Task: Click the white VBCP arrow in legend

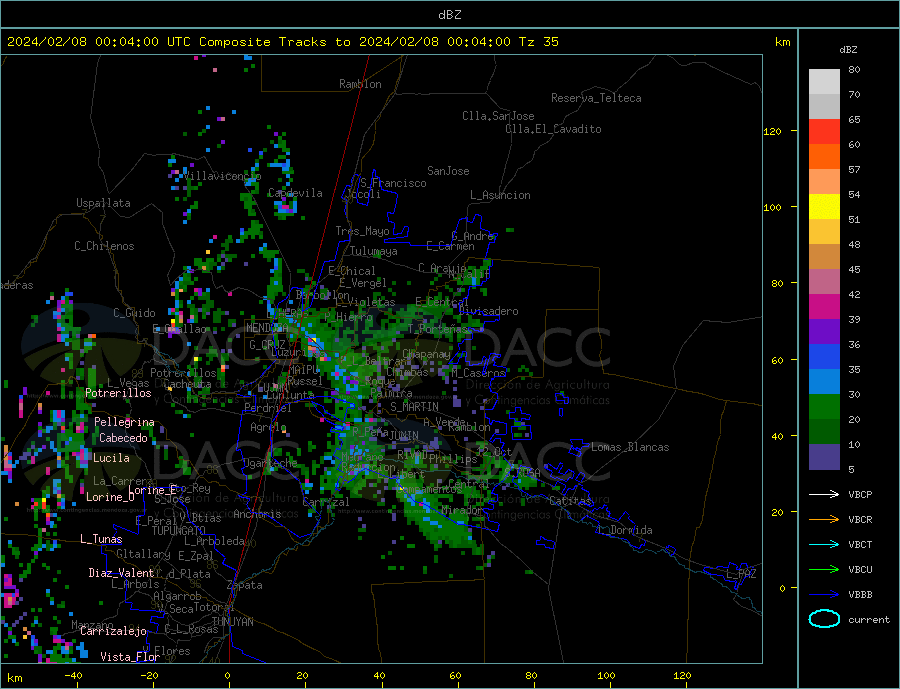Action: (824, 494)
